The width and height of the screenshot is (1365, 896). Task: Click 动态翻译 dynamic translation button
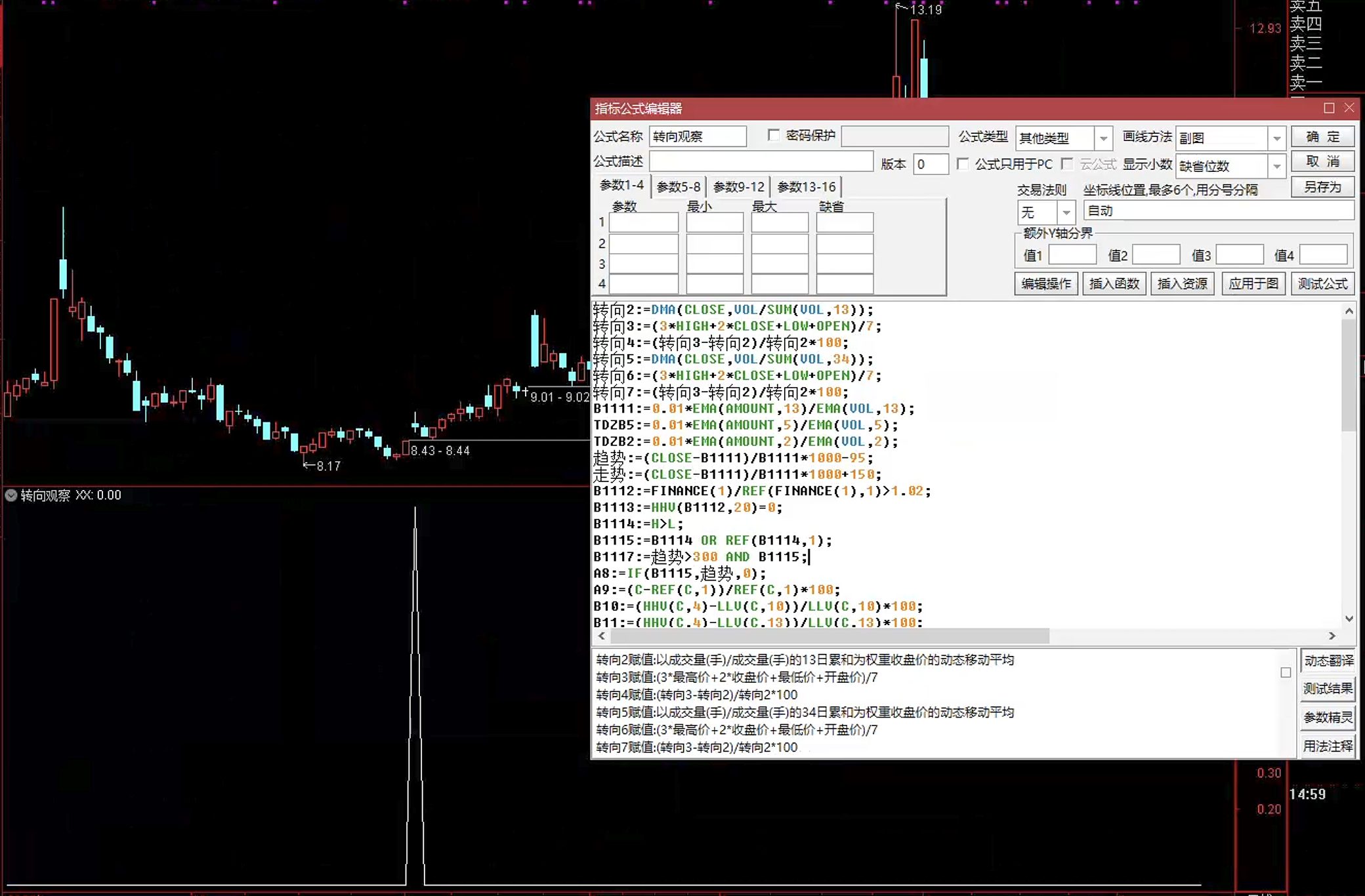tap(1328, 661)
